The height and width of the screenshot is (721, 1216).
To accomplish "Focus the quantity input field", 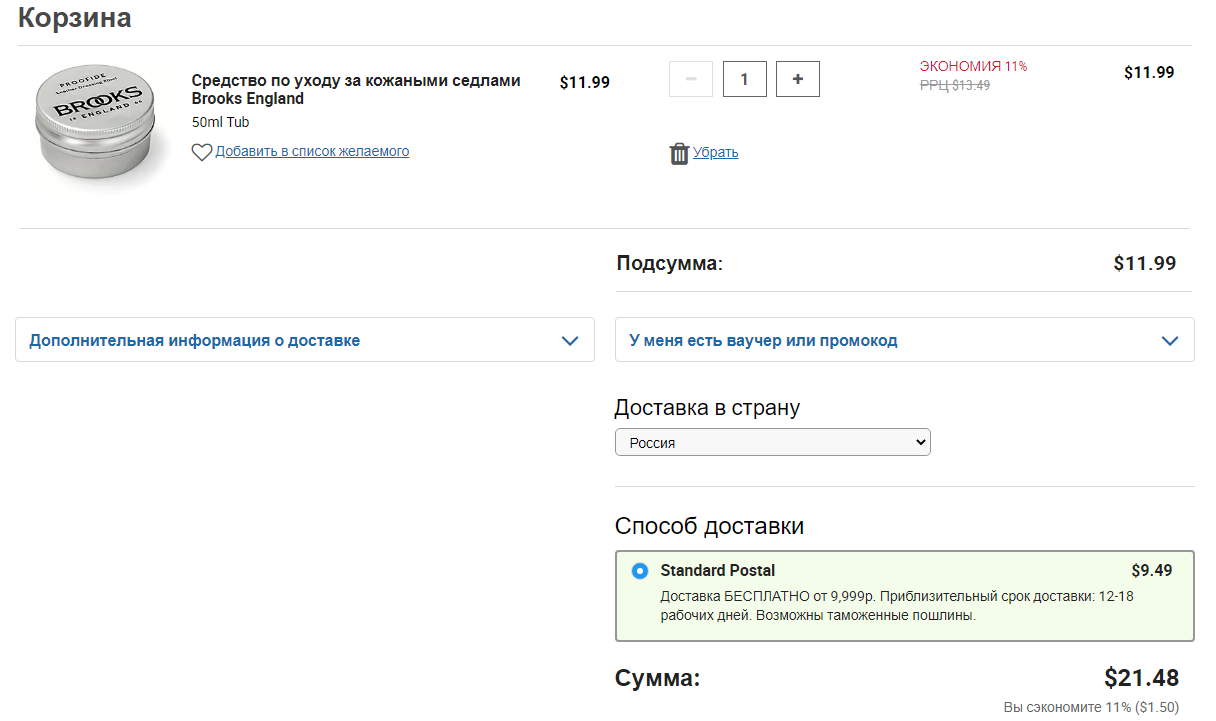I will tap(745, 79).
